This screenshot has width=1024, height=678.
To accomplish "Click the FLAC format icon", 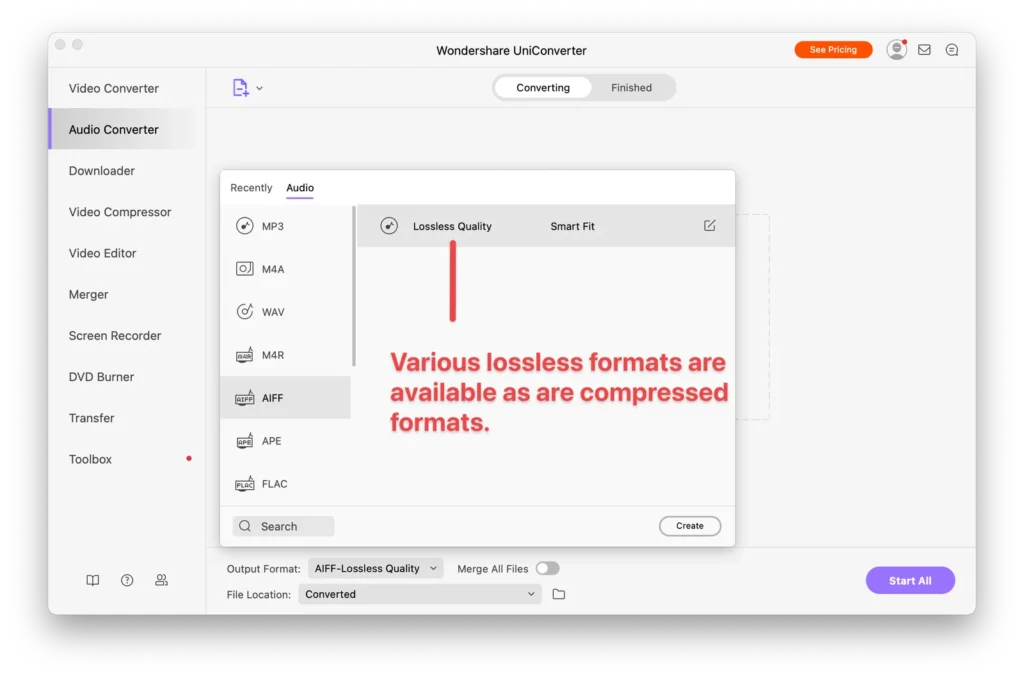I will 245,484.
